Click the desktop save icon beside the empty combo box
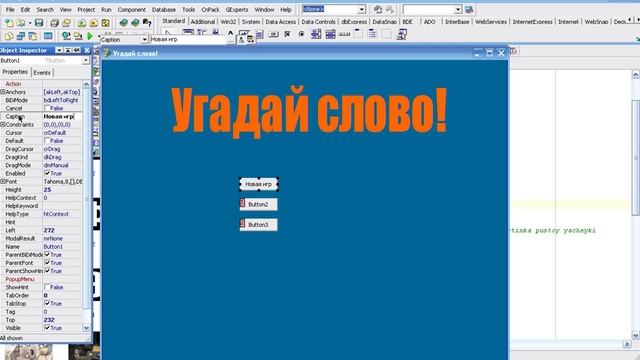The image size is (640, 360). click(x=469, y=9)
